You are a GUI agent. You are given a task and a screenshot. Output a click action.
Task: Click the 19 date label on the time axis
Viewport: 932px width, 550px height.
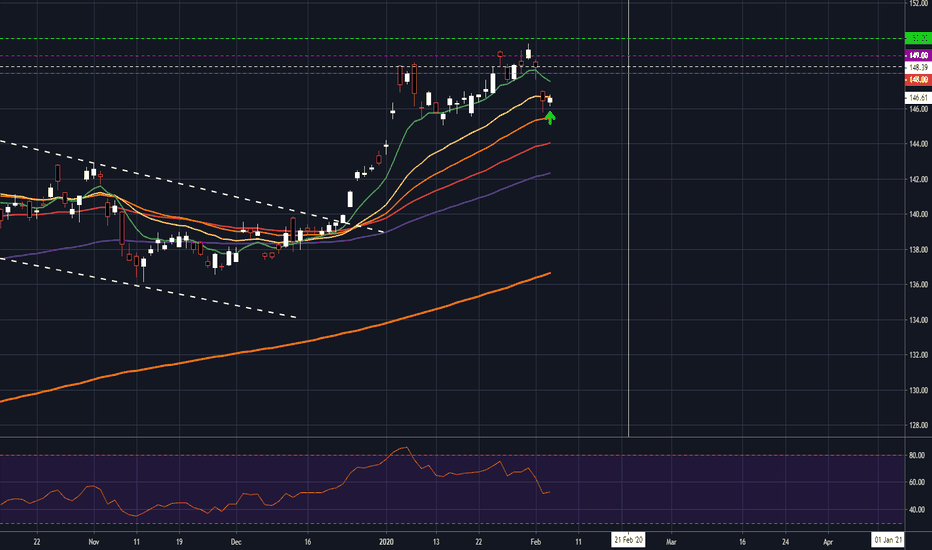click(x=179, y=542)
